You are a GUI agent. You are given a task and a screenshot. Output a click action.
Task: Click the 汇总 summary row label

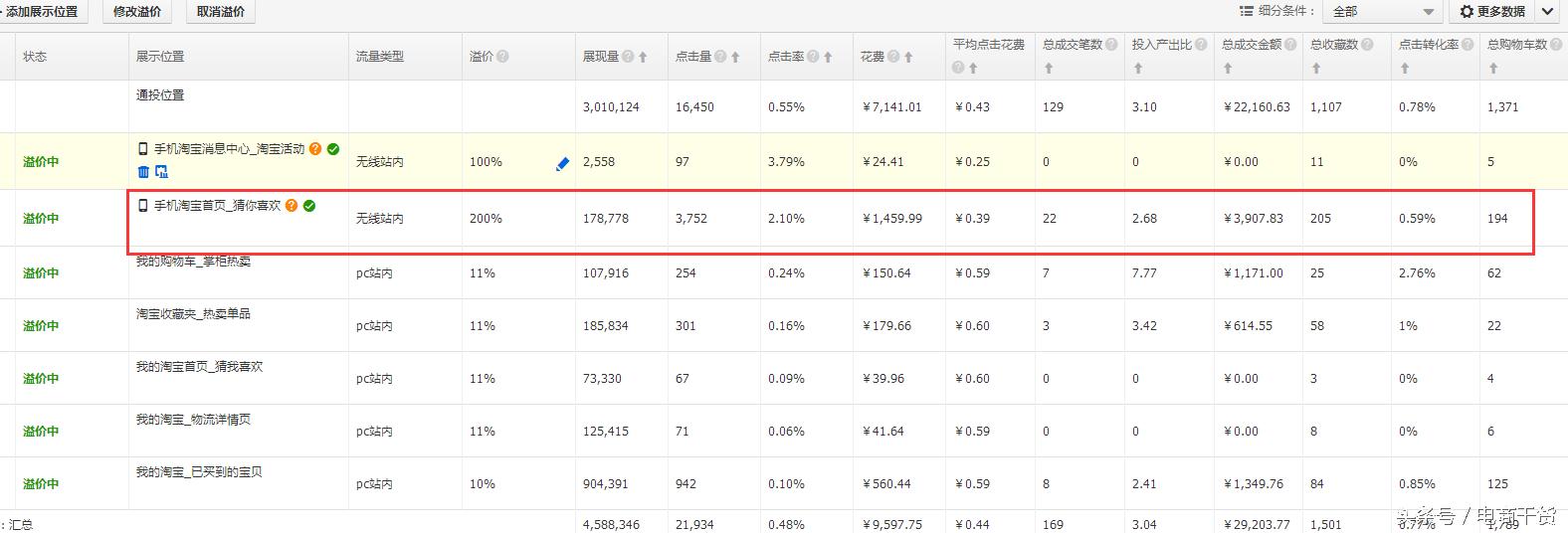pyautogui.click(x=21, y=524)
